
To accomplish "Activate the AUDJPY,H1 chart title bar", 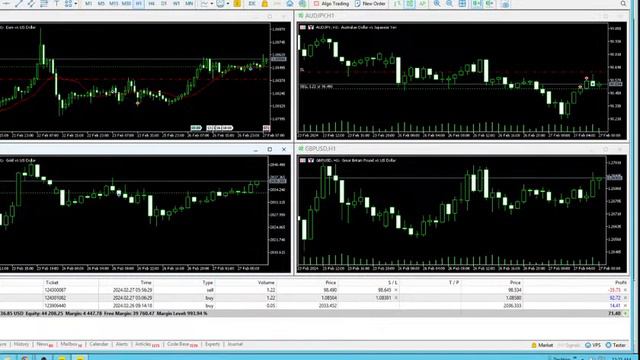I will (x=461, y=16).
